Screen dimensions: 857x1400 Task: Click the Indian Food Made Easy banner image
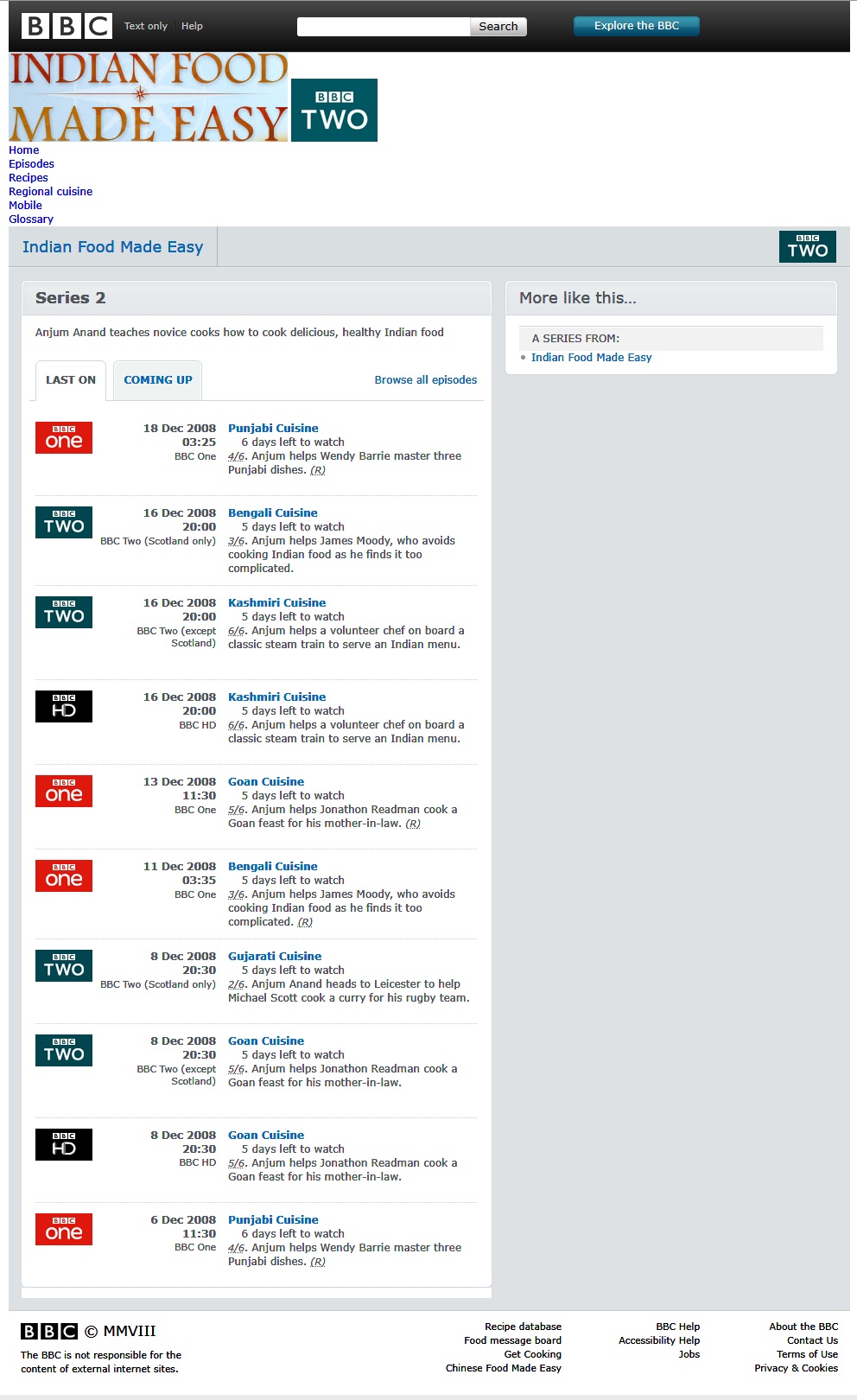[149, 97]
